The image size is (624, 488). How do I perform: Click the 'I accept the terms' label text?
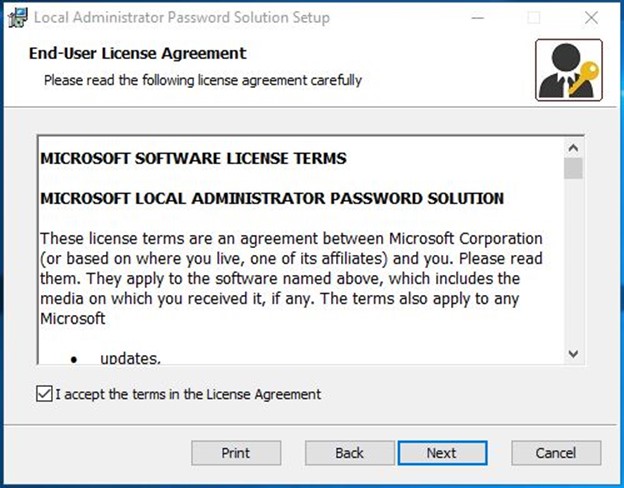(188, 394)
